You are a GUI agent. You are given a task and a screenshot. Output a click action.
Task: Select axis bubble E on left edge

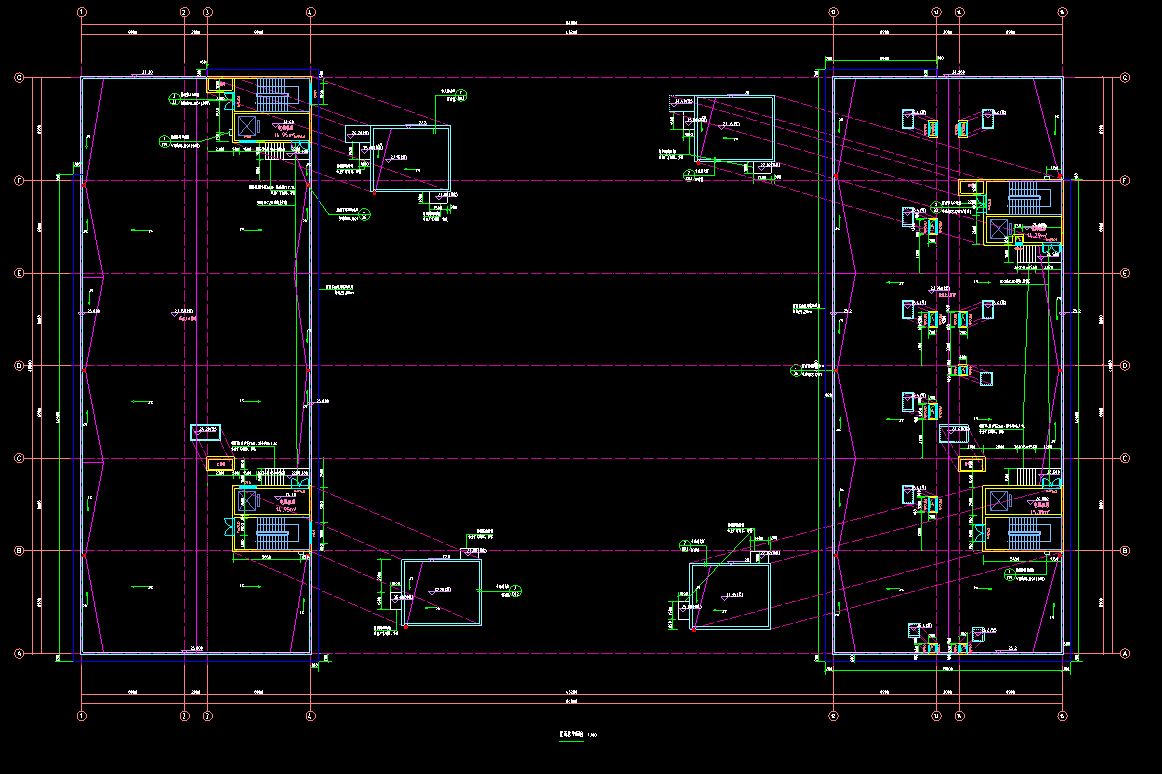point(18,273)
